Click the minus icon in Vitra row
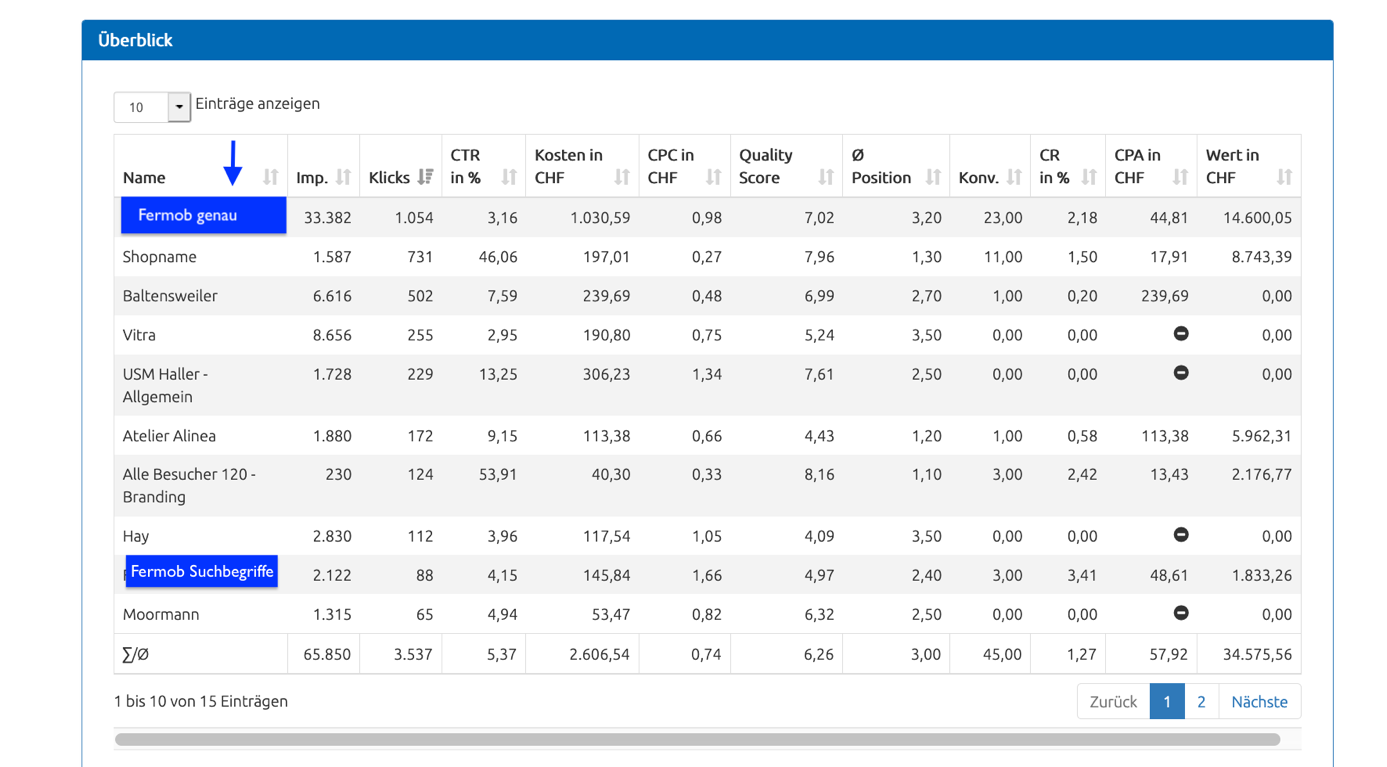Viewport: 1387px width, 767px height. (1181, 334)
